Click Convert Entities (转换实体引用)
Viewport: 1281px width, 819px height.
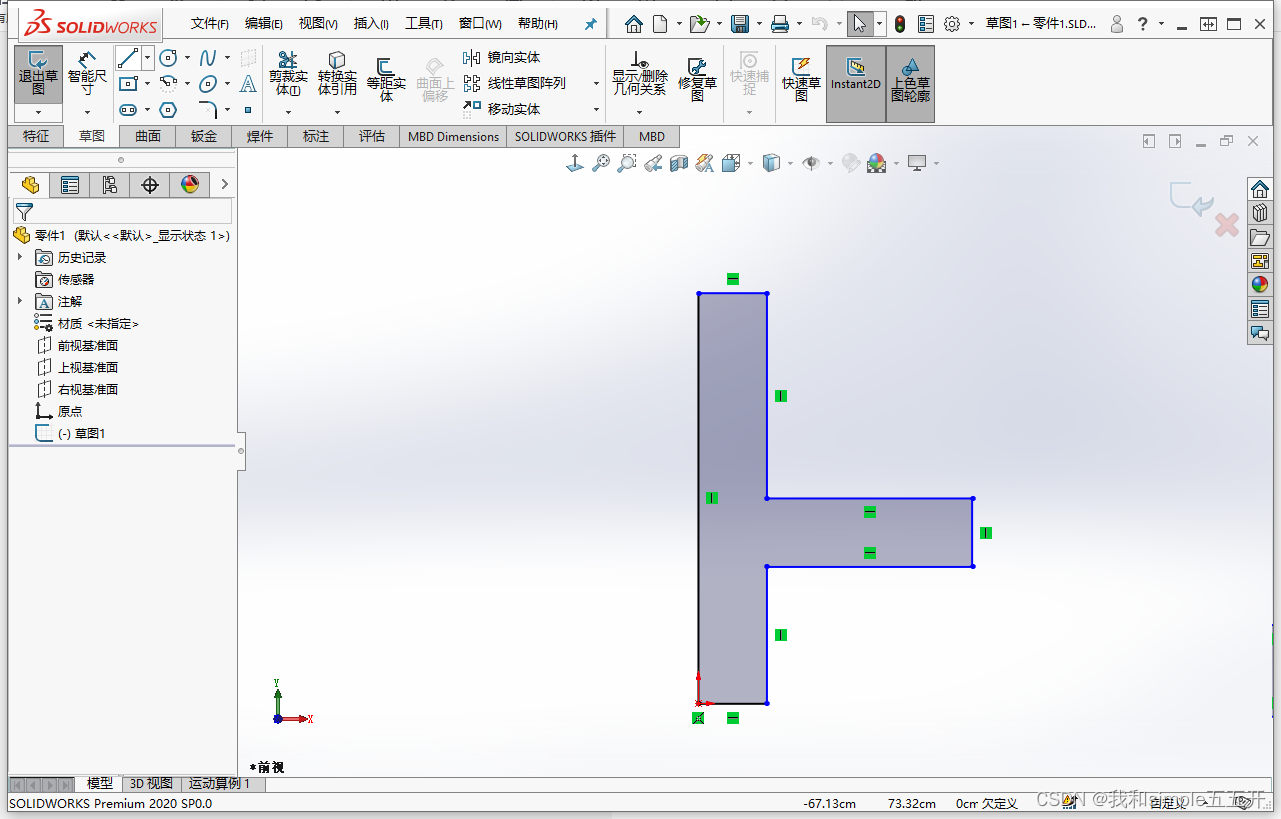tap(337, 75)
